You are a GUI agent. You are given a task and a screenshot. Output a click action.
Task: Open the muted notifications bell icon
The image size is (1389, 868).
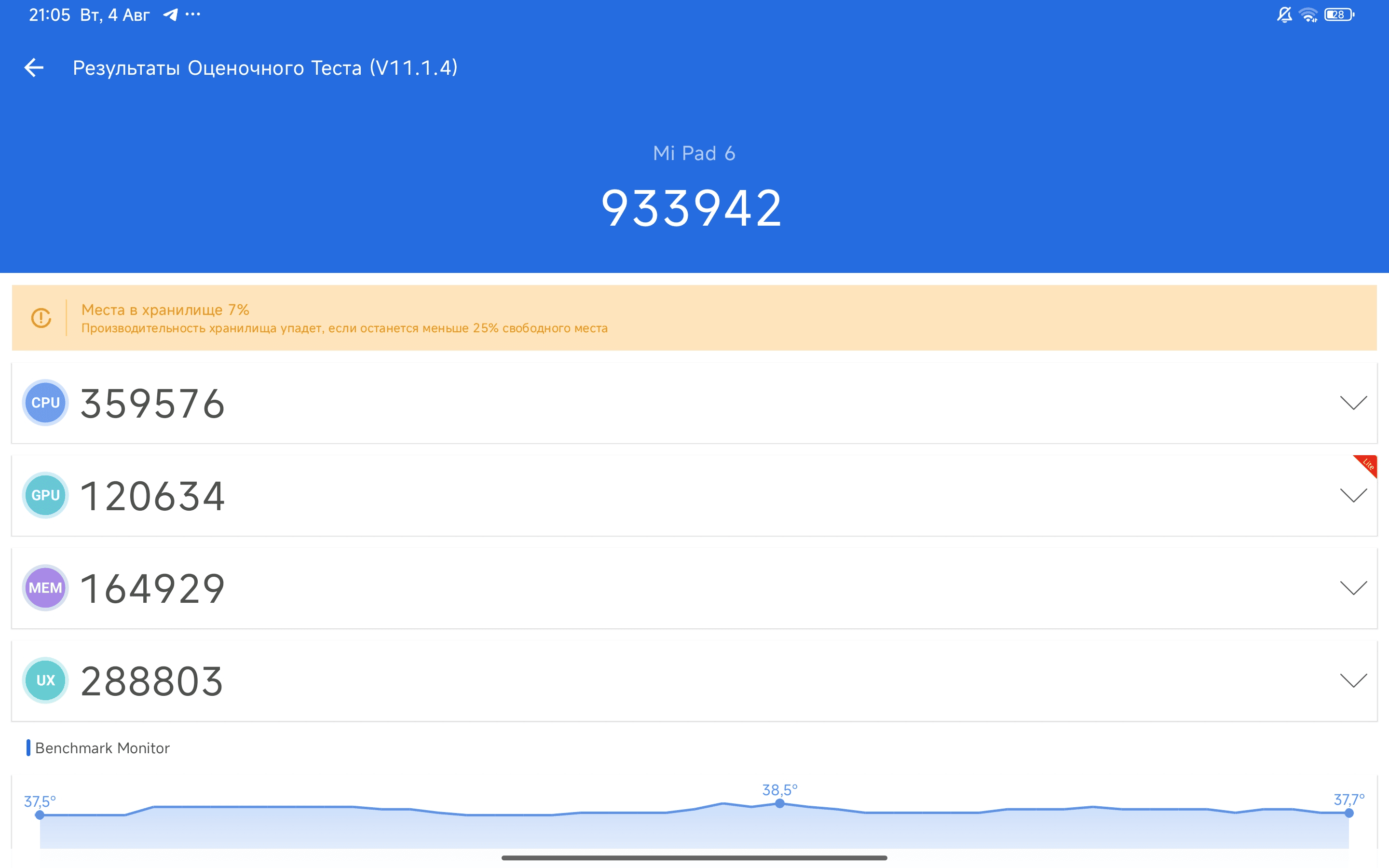[1284, 14]
